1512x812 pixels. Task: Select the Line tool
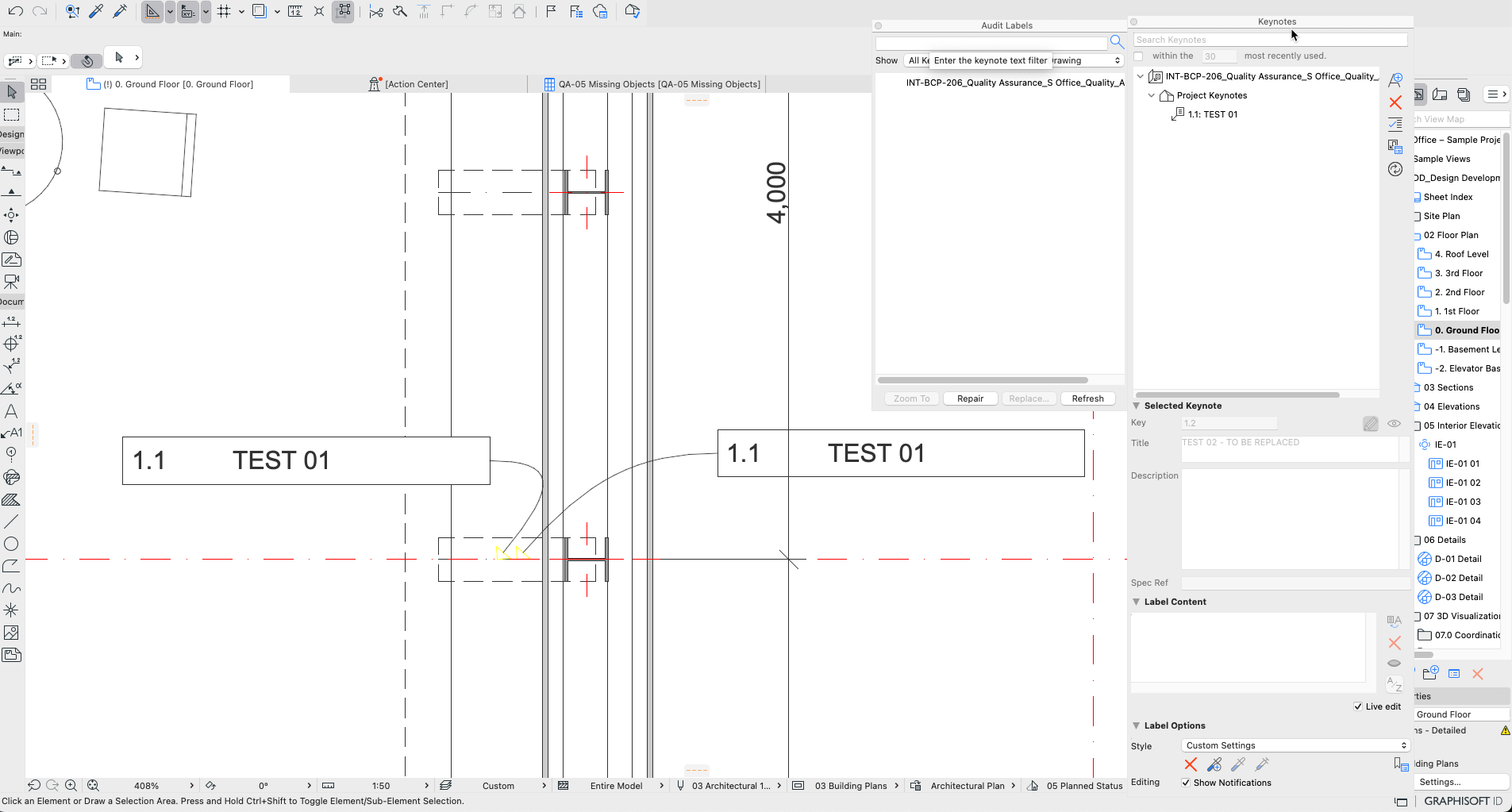point(11,521)
